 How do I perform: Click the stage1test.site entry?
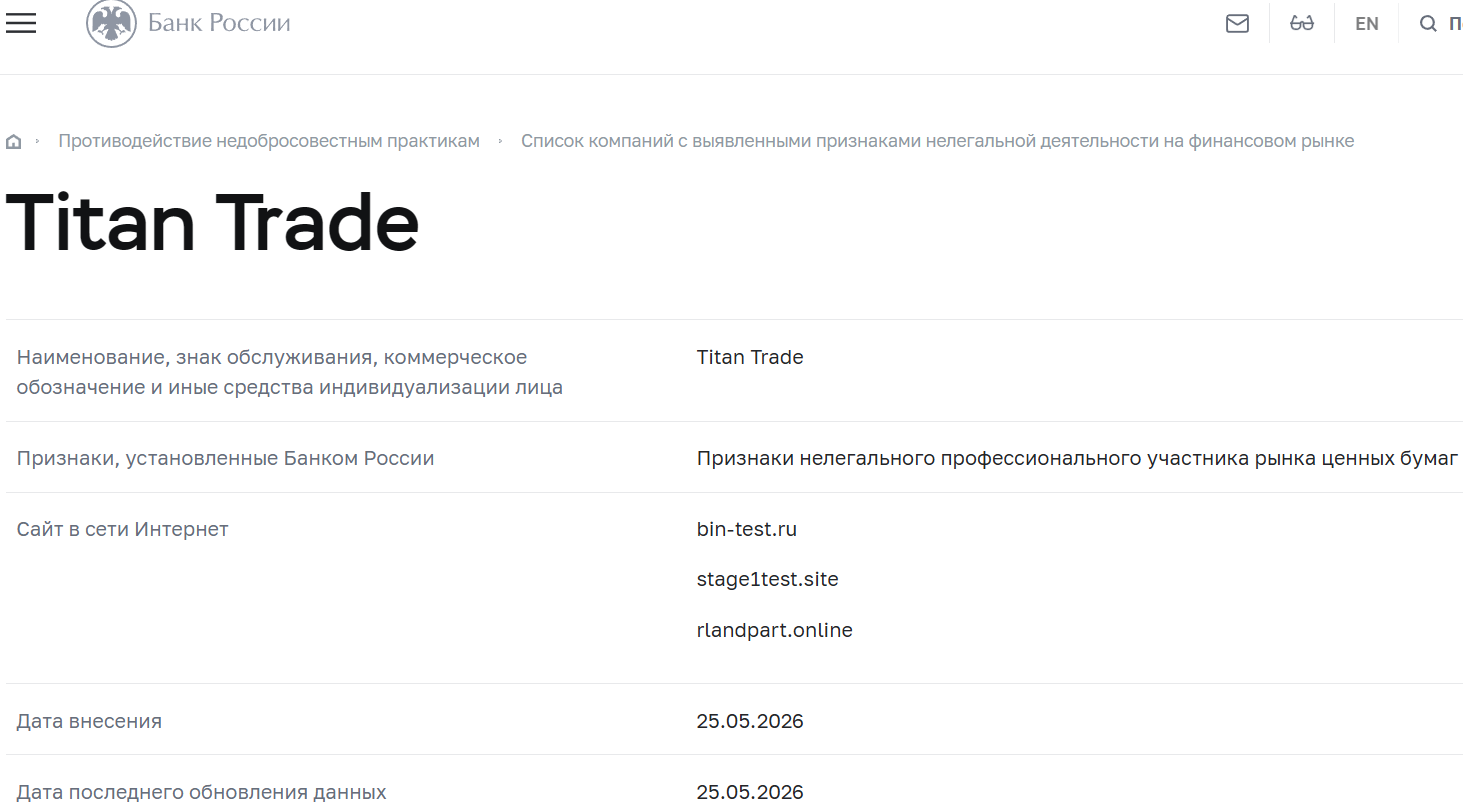pyautogui.click(x=768, y=579)
